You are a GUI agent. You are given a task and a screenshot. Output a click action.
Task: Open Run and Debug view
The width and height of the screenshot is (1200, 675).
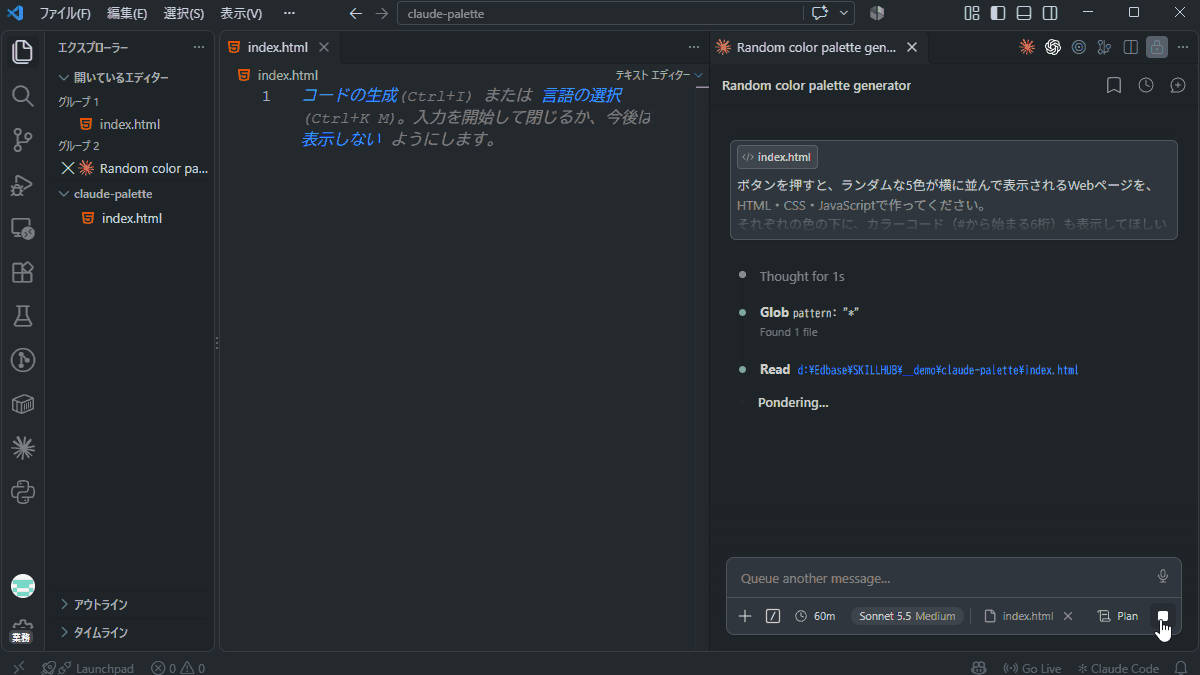(22, 184)
